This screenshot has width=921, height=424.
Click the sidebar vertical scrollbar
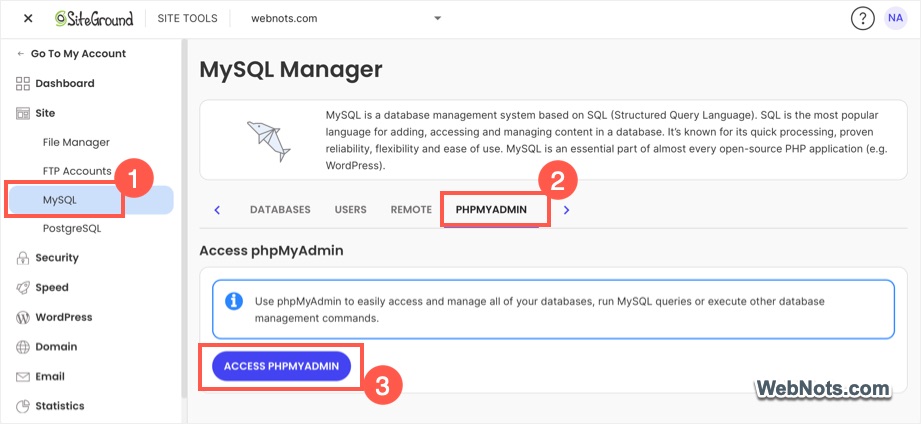point(184,218)
